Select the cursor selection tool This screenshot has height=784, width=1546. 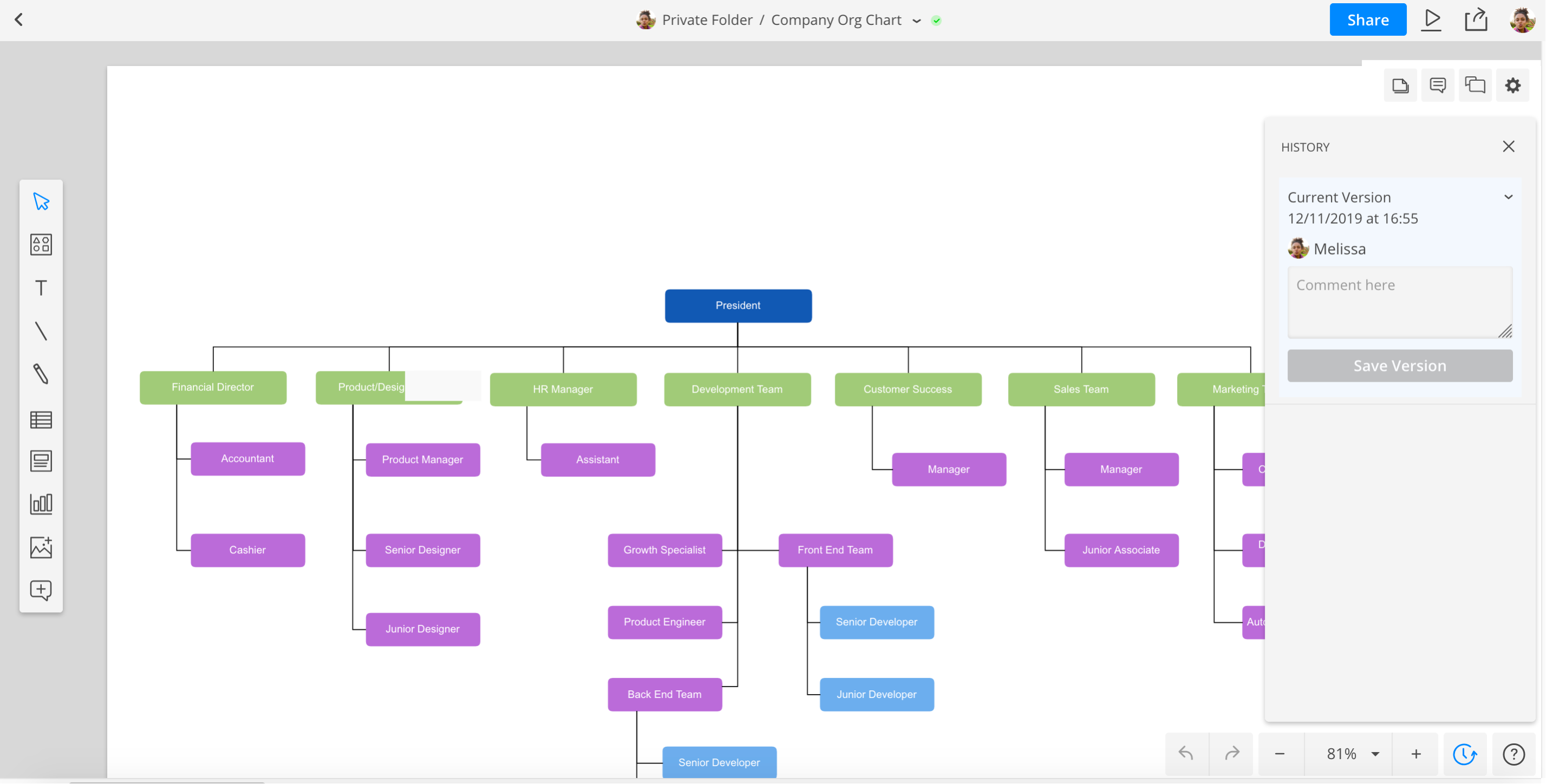(x=41, y=201)
